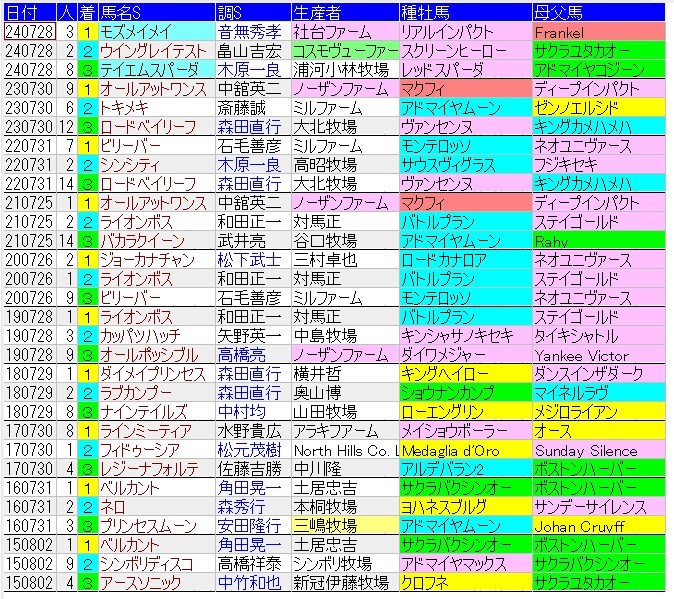Select horse name シンボリディスコ
Viewport: 674px width, 599px height.
[x=157, y=564]
